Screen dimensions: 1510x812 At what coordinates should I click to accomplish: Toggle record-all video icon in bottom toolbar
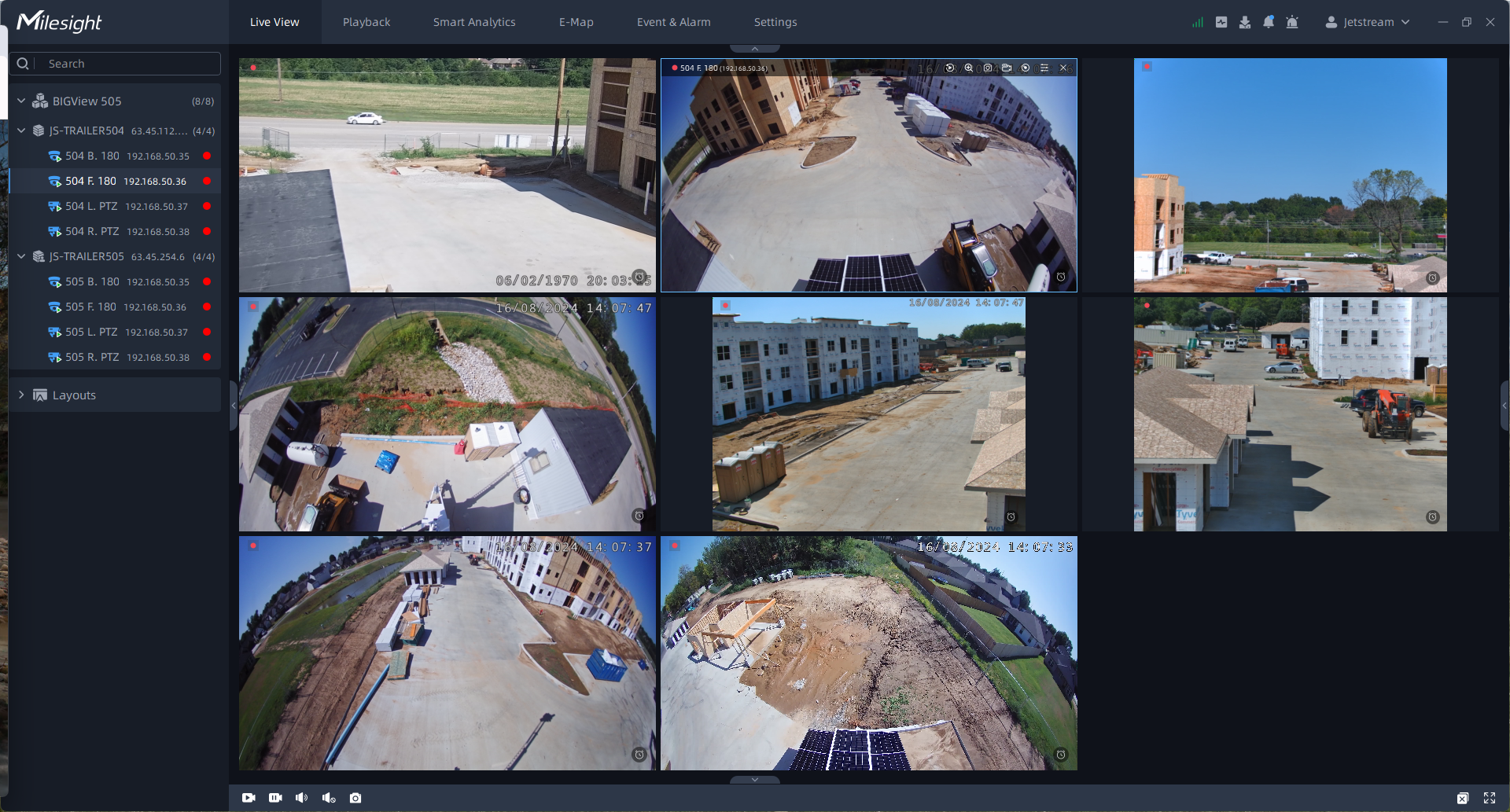[x=275, y=798]
